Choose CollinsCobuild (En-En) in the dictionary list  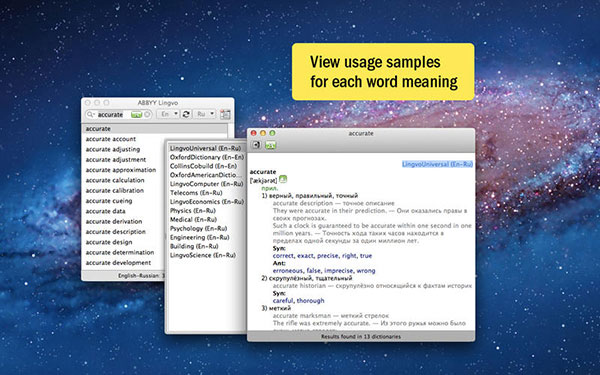(x=204, y=166)
